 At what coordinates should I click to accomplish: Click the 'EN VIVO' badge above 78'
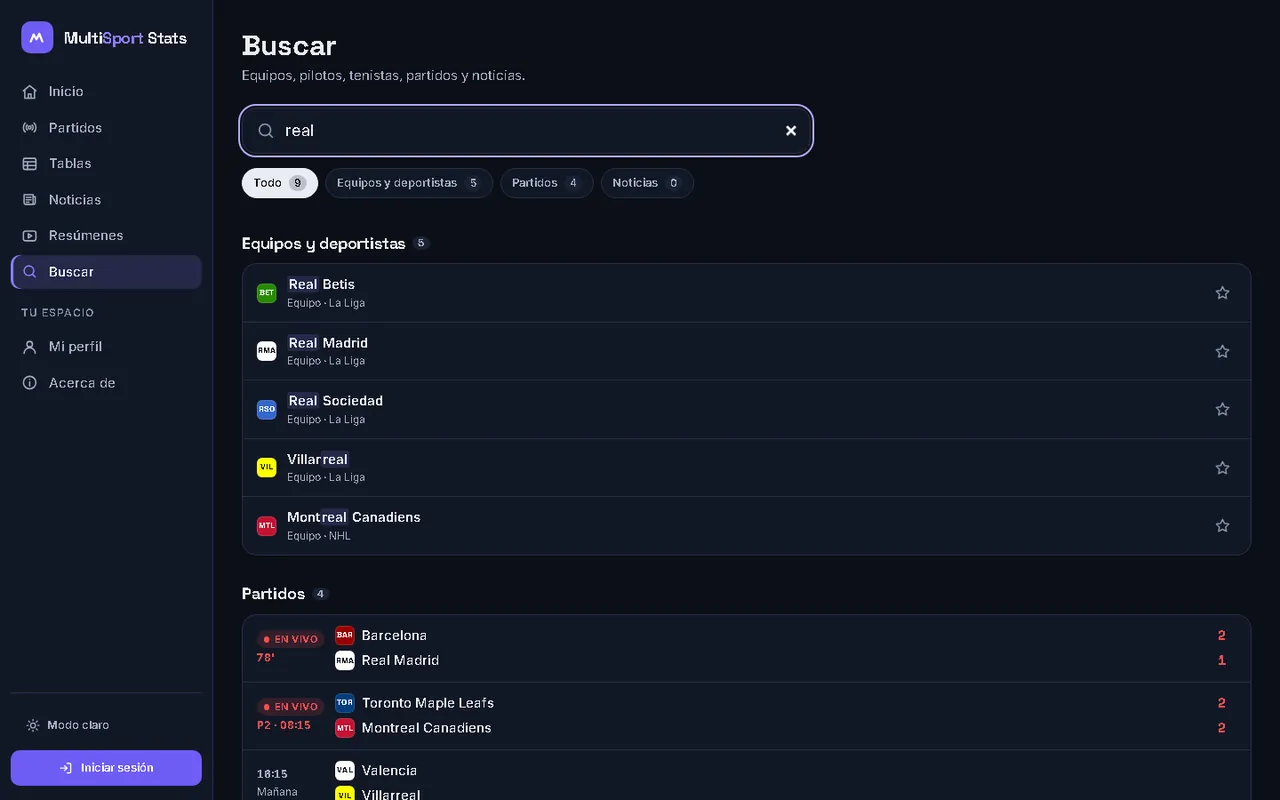pyautogui.click(x=290, y=639)
